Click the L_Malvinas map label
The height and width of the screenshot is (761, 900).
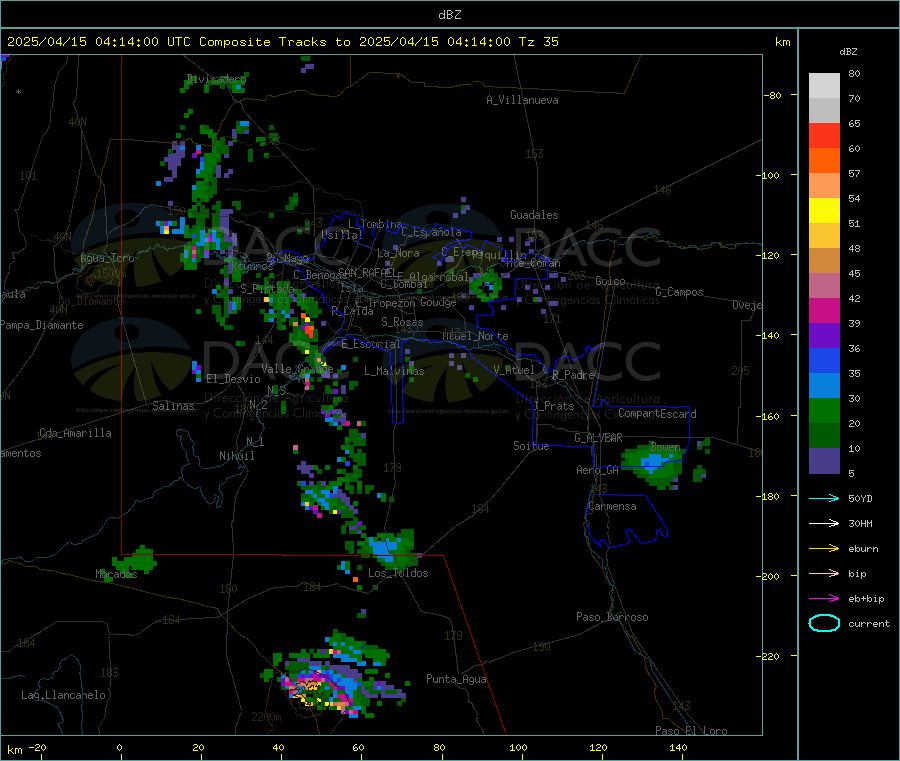pyautogui.click(x=394, y=371)
